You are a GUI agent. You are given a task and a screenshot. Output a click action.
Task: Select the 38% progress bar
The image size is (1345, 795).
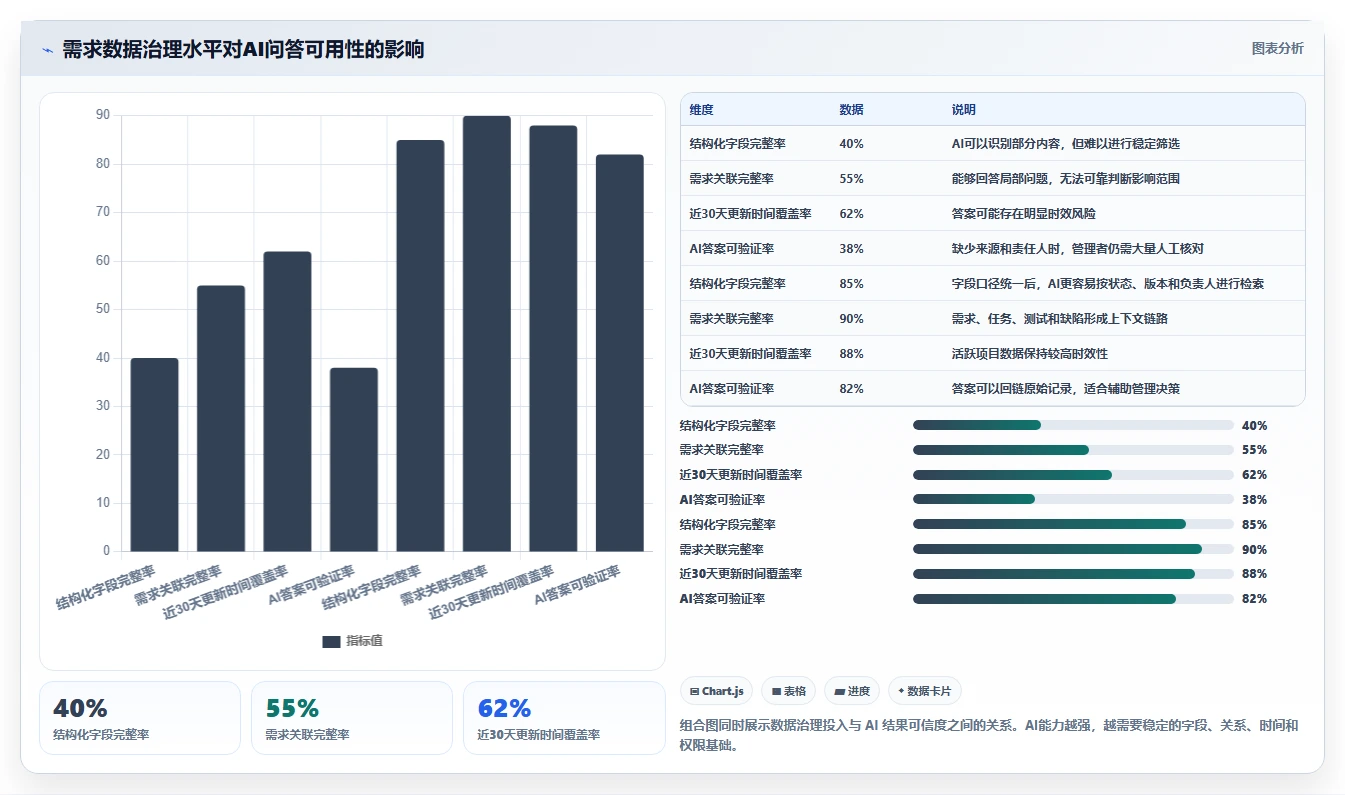[1073, 499]
